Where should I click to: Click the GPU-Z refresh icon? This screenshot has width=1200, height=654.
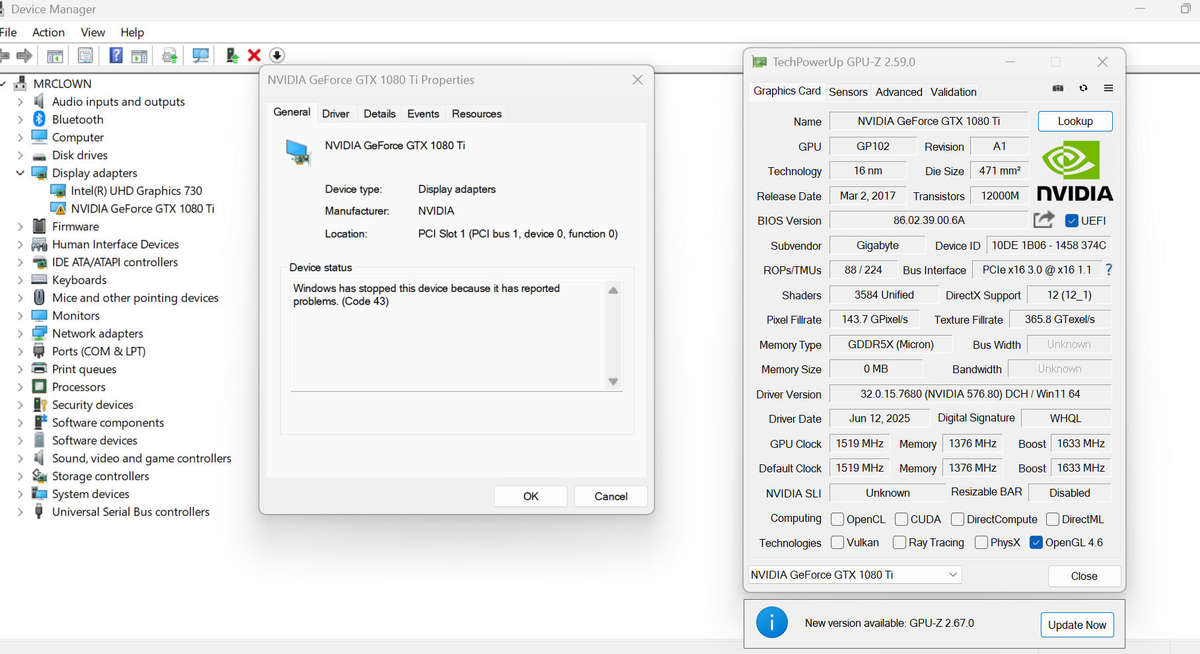(1083, 89)
